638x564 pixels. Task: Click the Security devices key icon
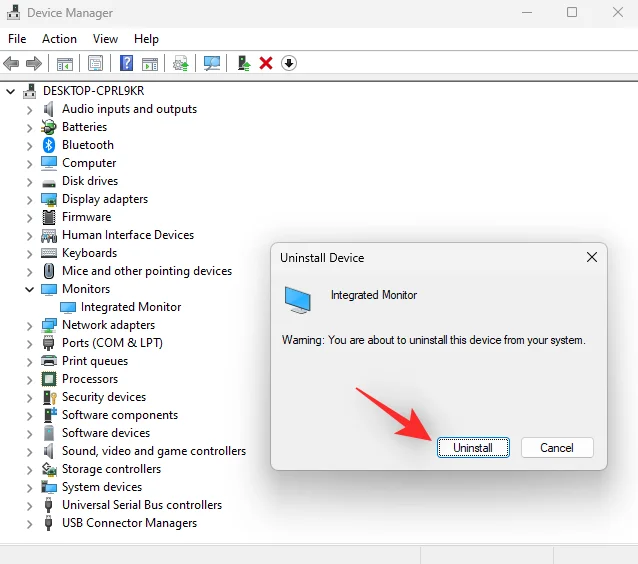tap(50, 397)
